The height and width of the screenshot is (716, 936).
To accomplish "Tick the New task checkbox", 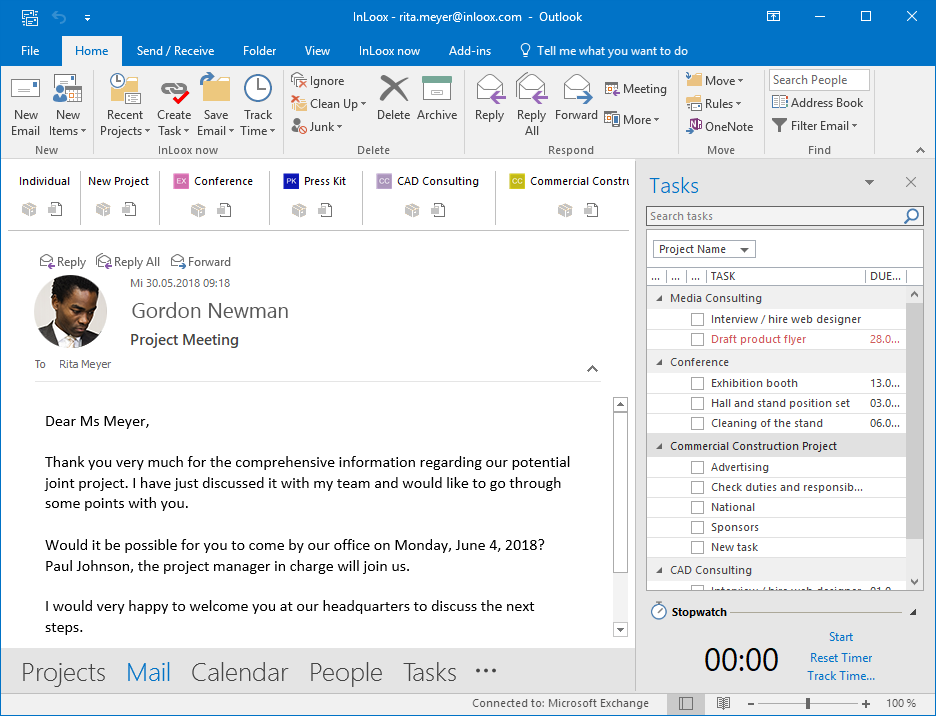I will 697,547.
